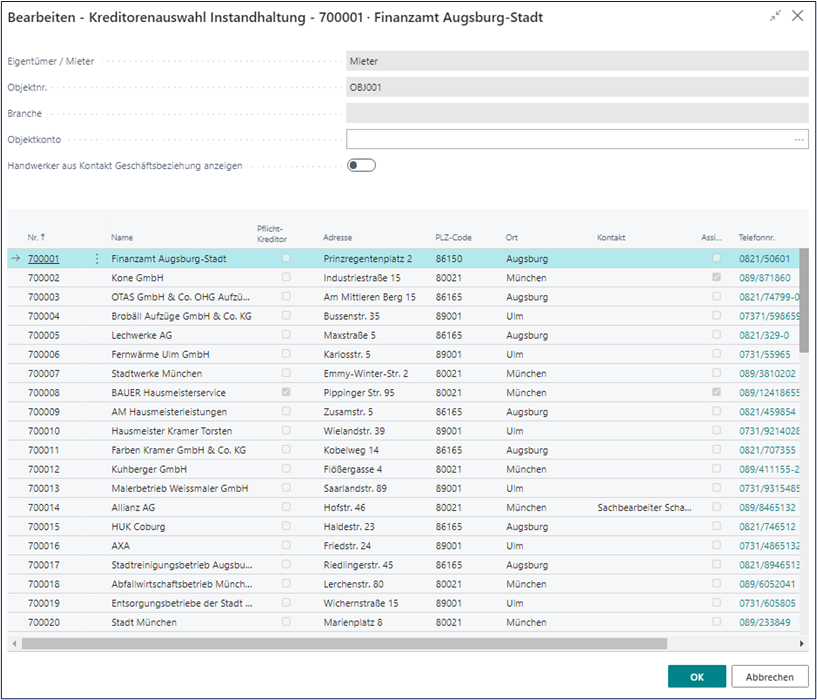Toggle Handwerker aus Kontakt Geschäftsbeziehung anzeigen switch

coord(361,165)
